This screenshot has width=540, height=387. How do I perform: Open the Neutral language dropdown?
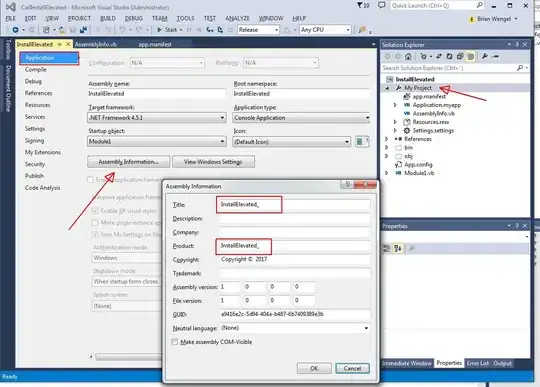point(294,328)
